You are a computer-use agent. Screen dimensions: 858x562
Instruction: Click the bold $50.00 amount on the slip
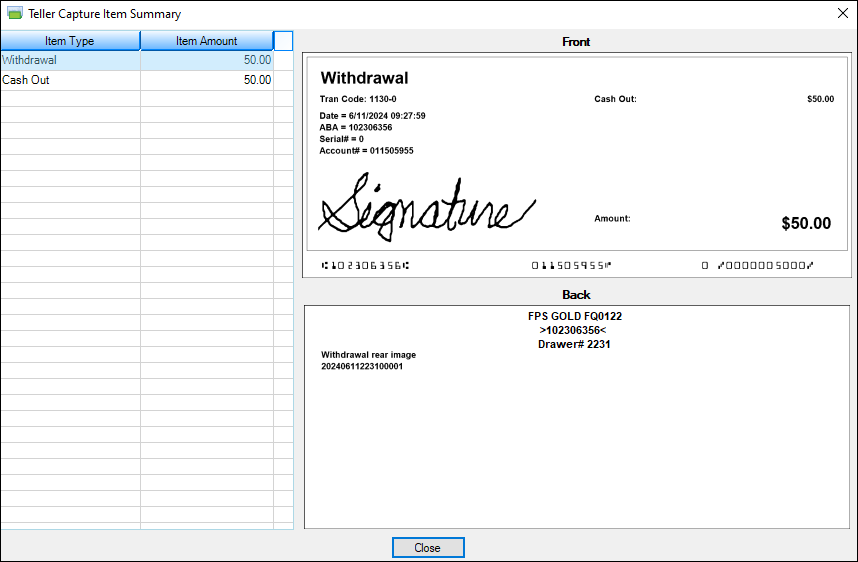pyautogui.click(x=806, y=223)
